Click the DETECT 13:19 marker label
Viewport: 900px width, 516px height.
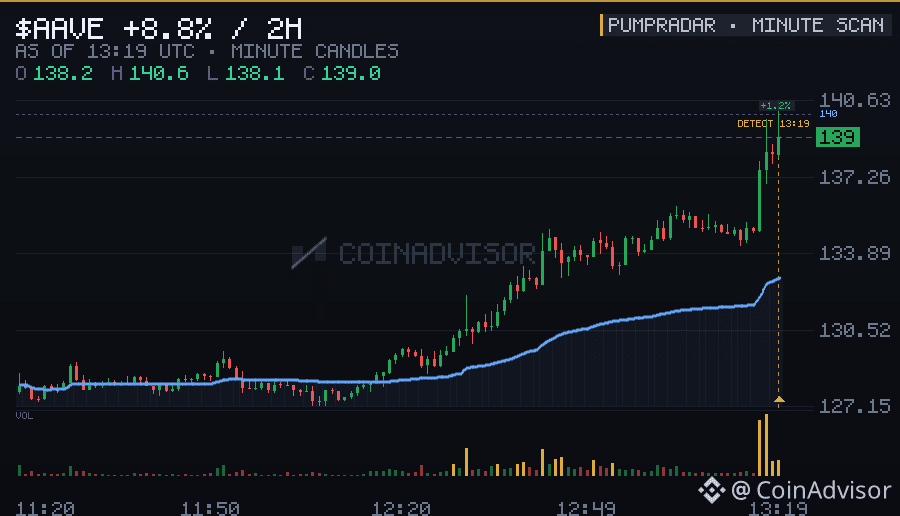[x=773, y=123]
